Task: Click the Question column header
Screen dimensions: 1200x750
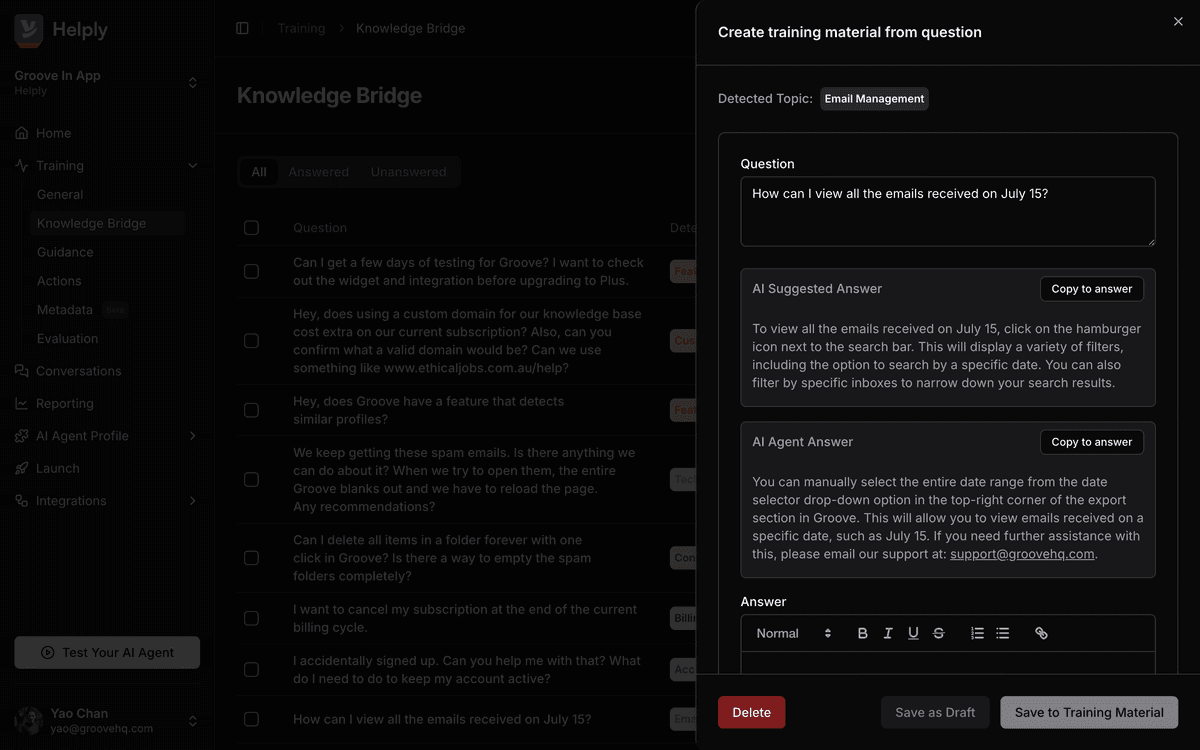Action: point(320,228)
